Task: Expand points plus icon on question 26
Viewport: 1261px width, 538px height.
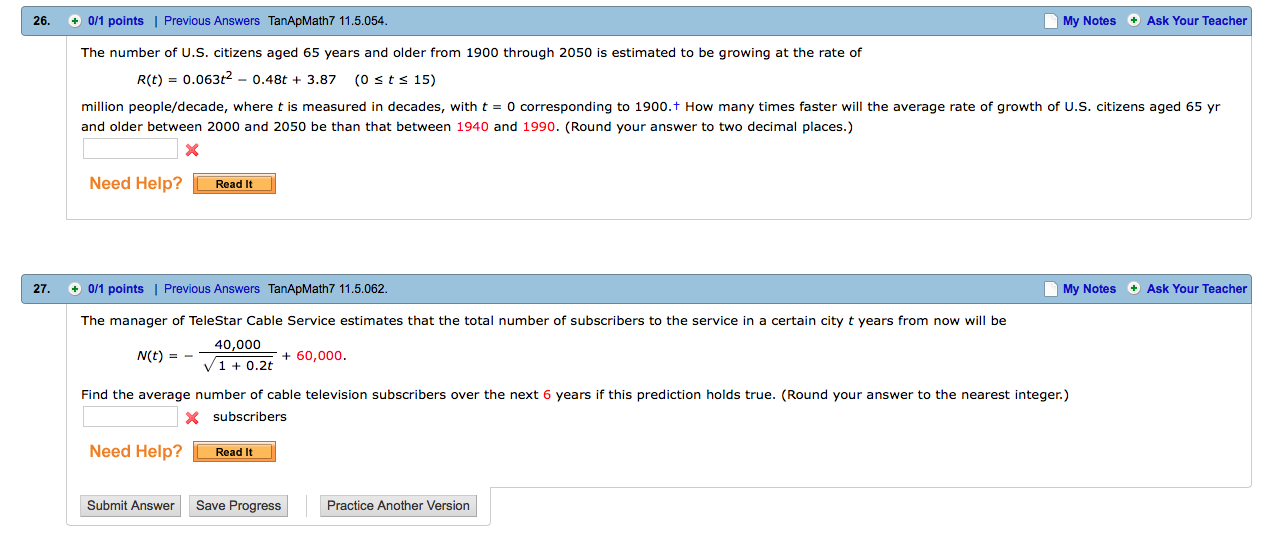Action: [x=75, y=21]
